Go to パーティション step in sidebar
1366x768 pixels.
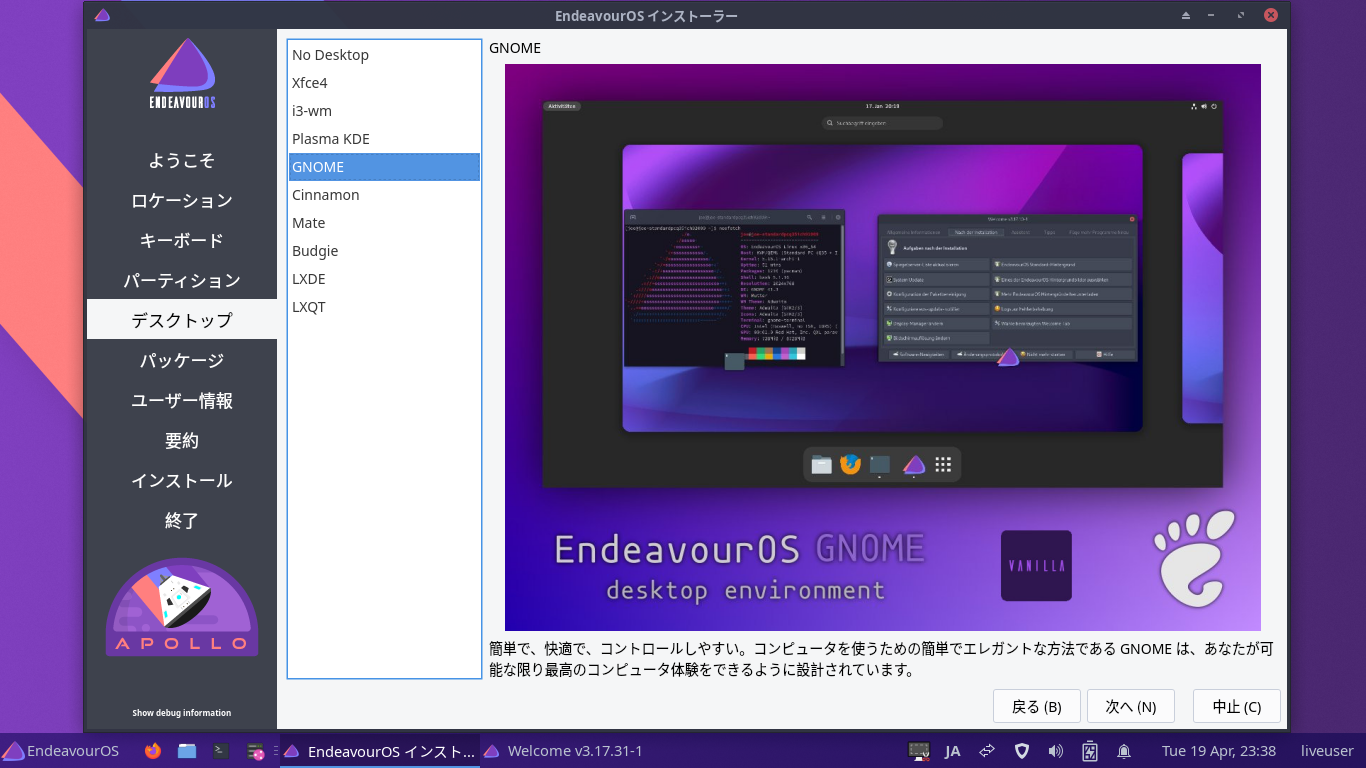click(182, 280)
